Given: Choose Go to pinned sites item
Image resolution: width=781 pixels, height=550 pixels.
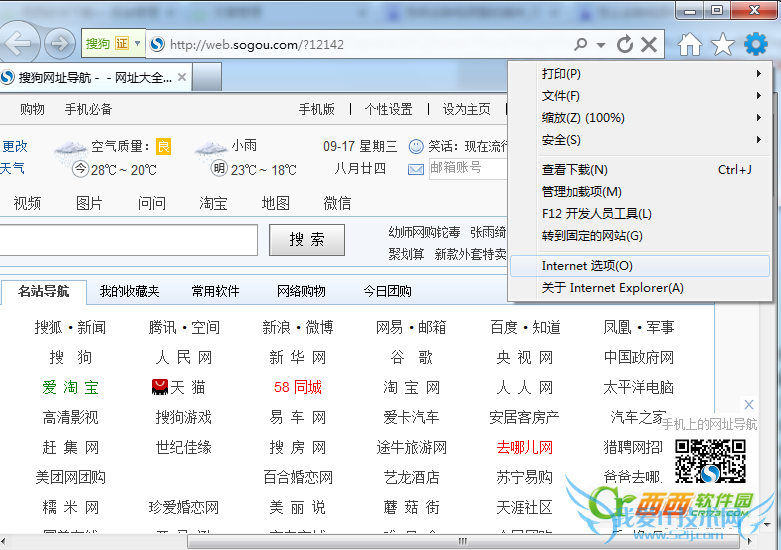Looking at the screenshot, I should click(640, 236).
